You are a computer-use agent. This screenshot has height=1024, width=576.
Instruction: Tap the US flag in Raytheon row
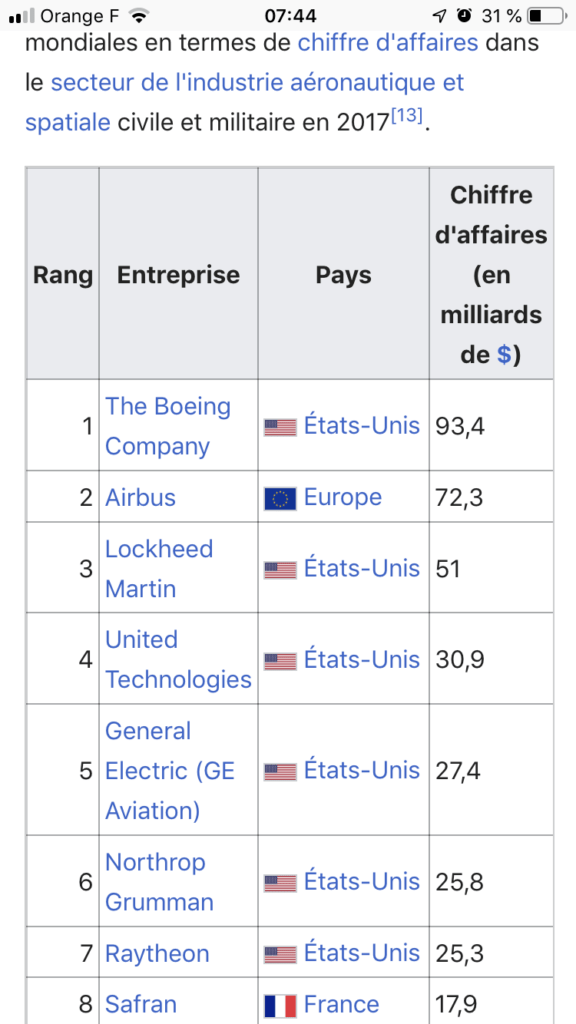click(280, 955)
